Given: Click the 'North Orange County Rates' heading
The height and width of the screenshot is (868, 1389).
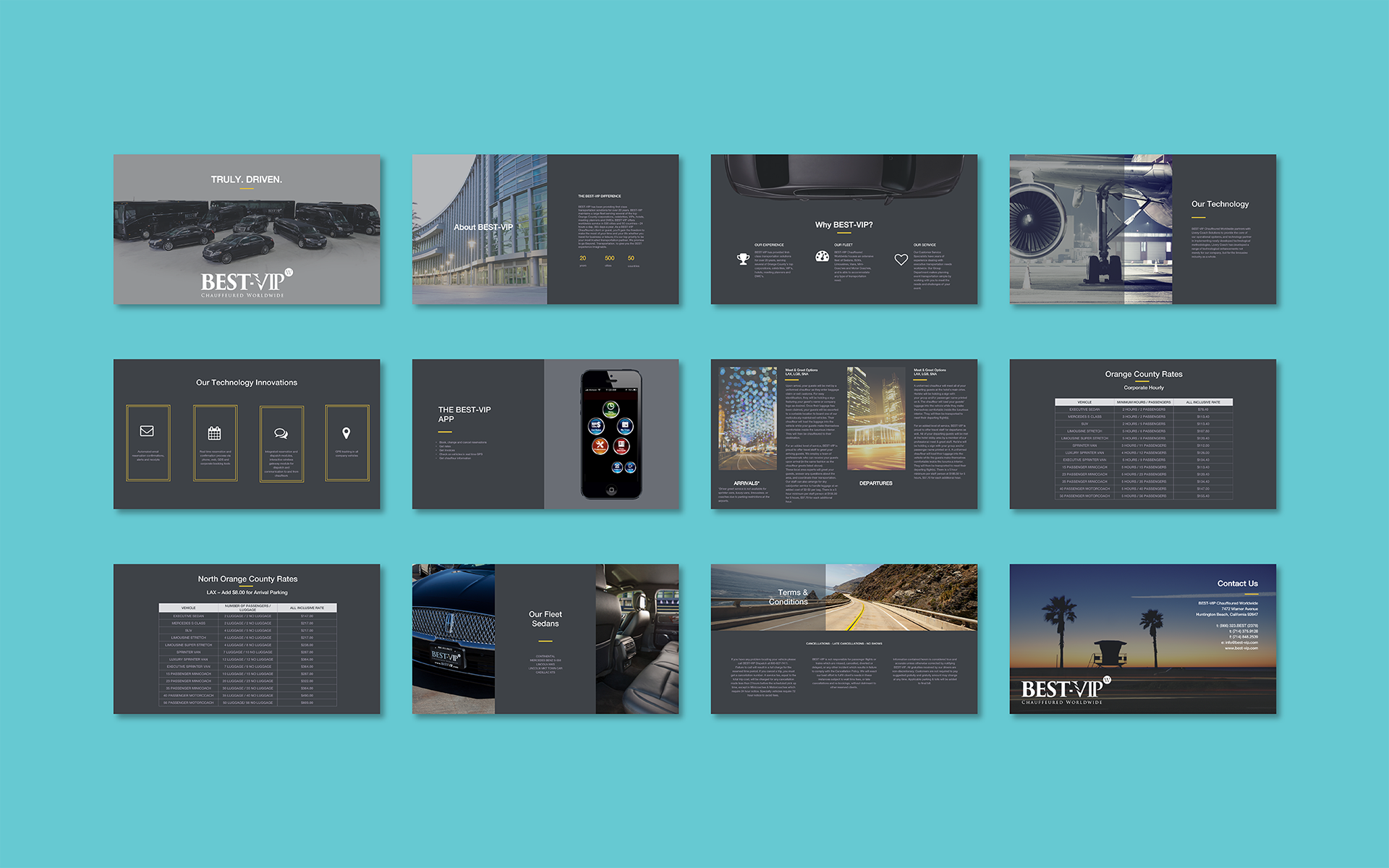Looking at the screenshot, I should [x=248, y=579].
